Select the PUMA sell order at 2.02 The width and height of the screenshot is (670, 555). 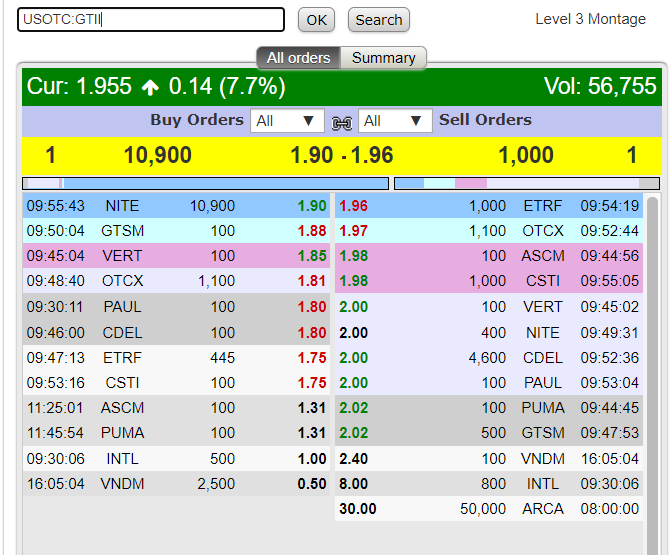(489, 408)
